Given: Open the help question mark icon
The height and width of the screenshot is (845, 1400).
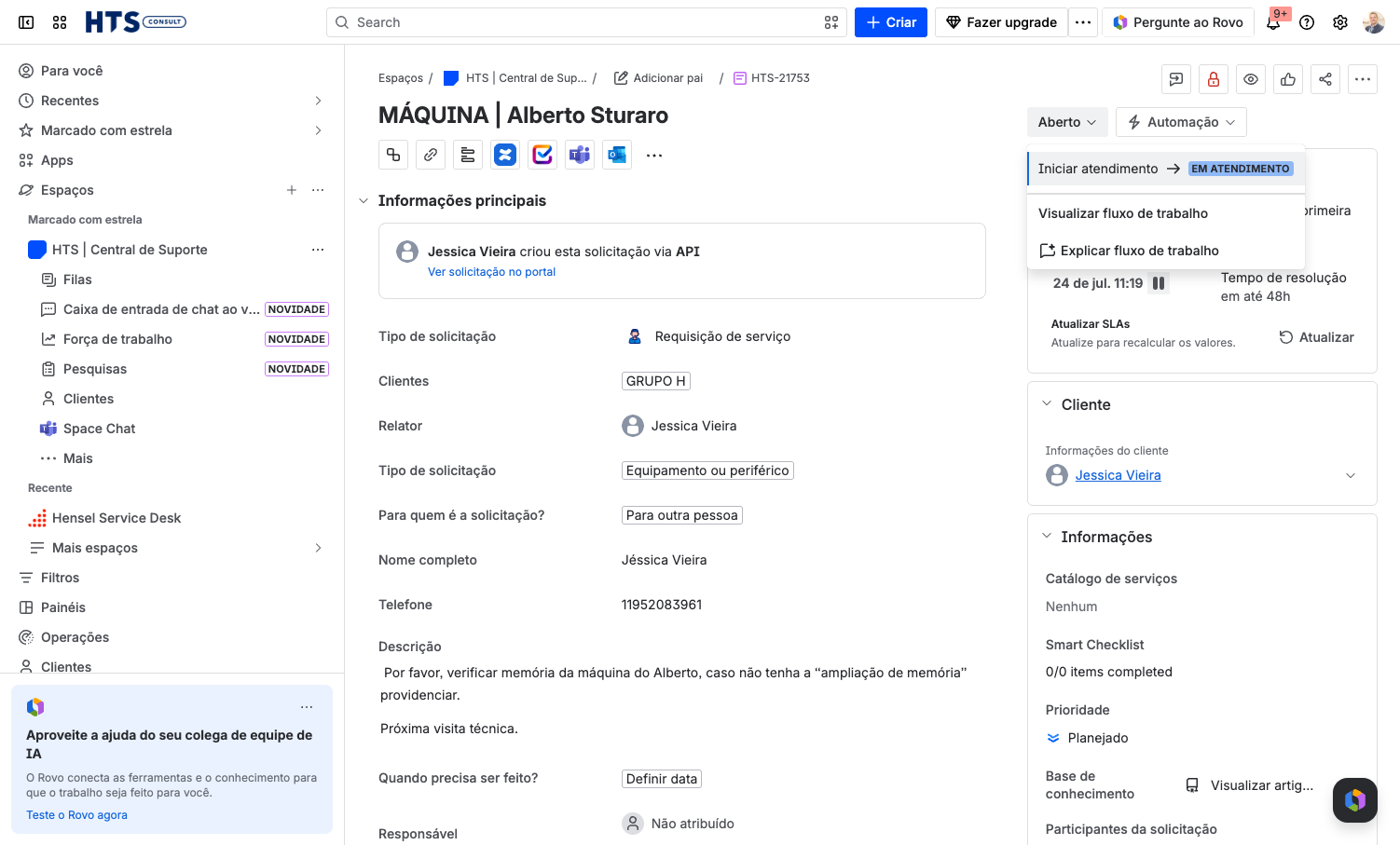Looking at the screenshot, I should (1307, 22).
